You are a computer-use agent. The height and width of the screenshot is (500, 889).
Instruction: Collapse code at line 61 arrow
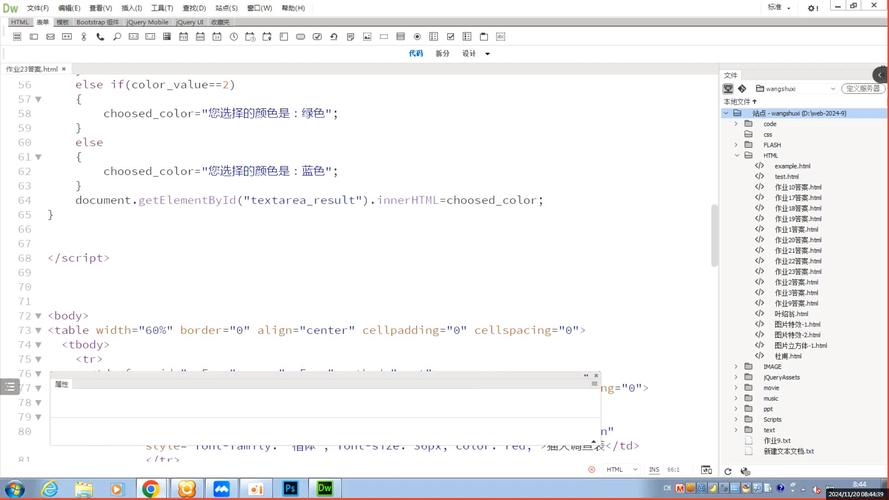[39, 157]
